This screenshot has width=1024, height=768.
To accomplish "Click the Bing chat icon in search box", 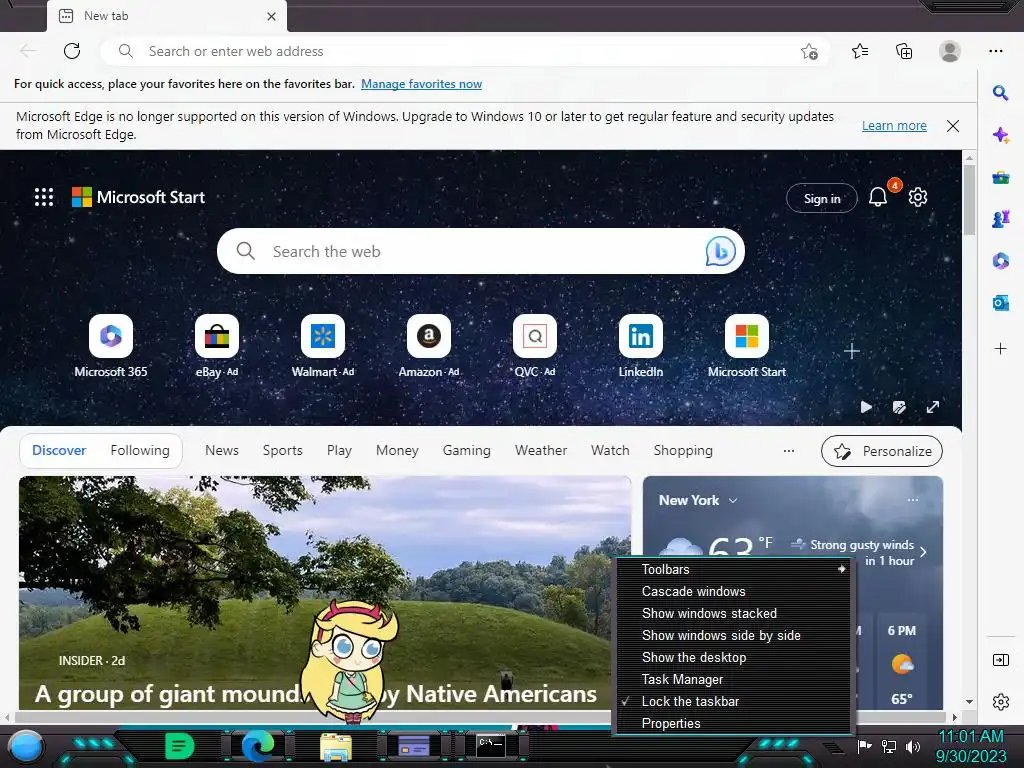I will point(720,251).
